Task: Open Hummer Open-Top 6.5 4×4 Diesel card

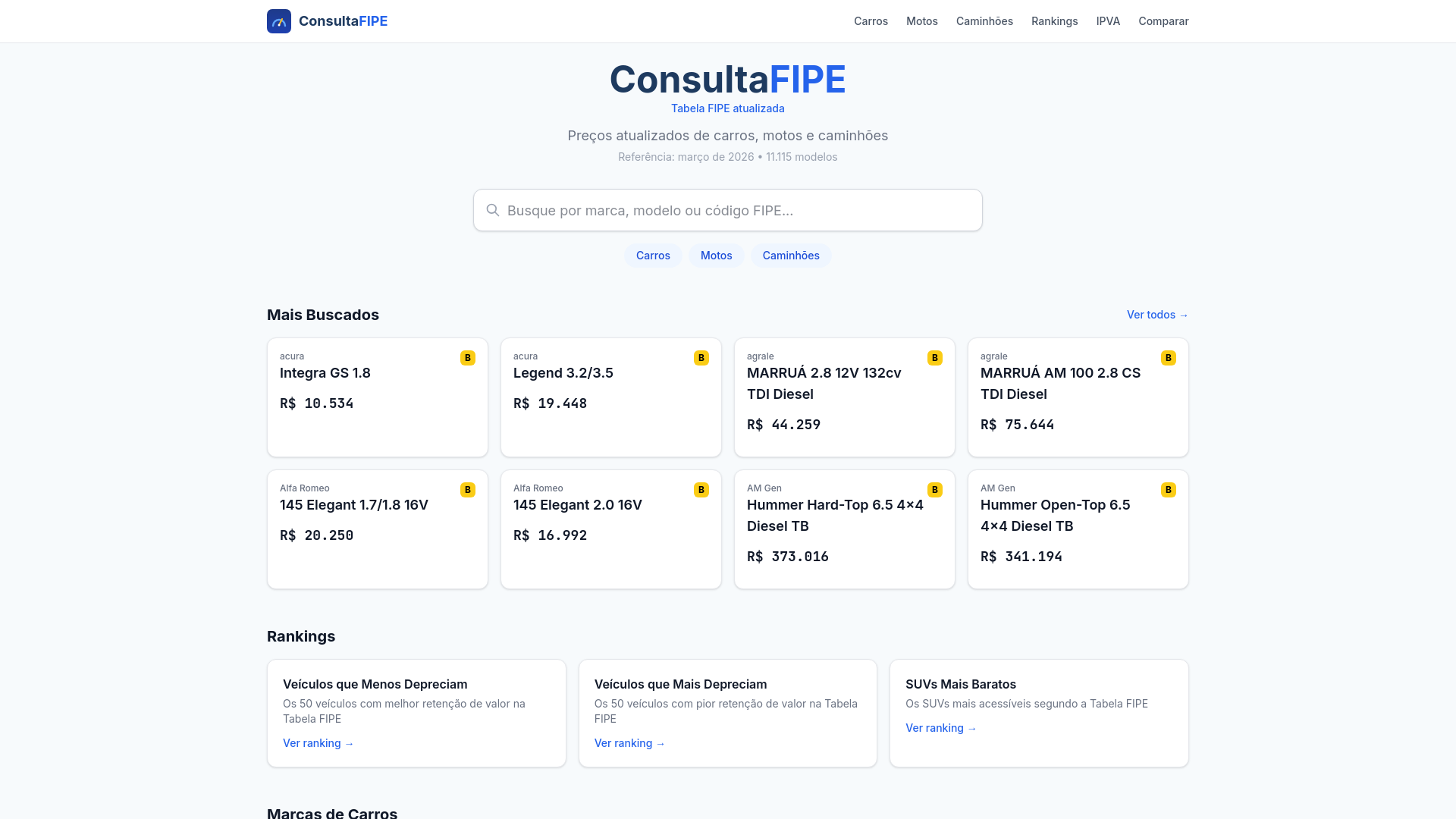Action: 1078,529
